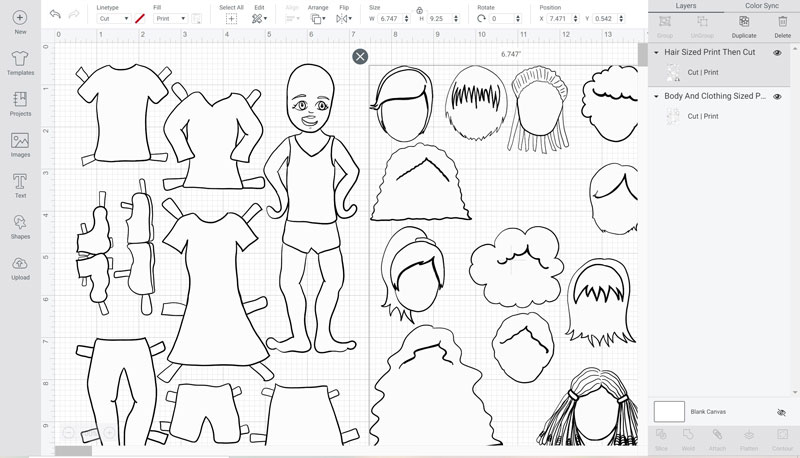Click the Position Y input field

coord(605,18)
